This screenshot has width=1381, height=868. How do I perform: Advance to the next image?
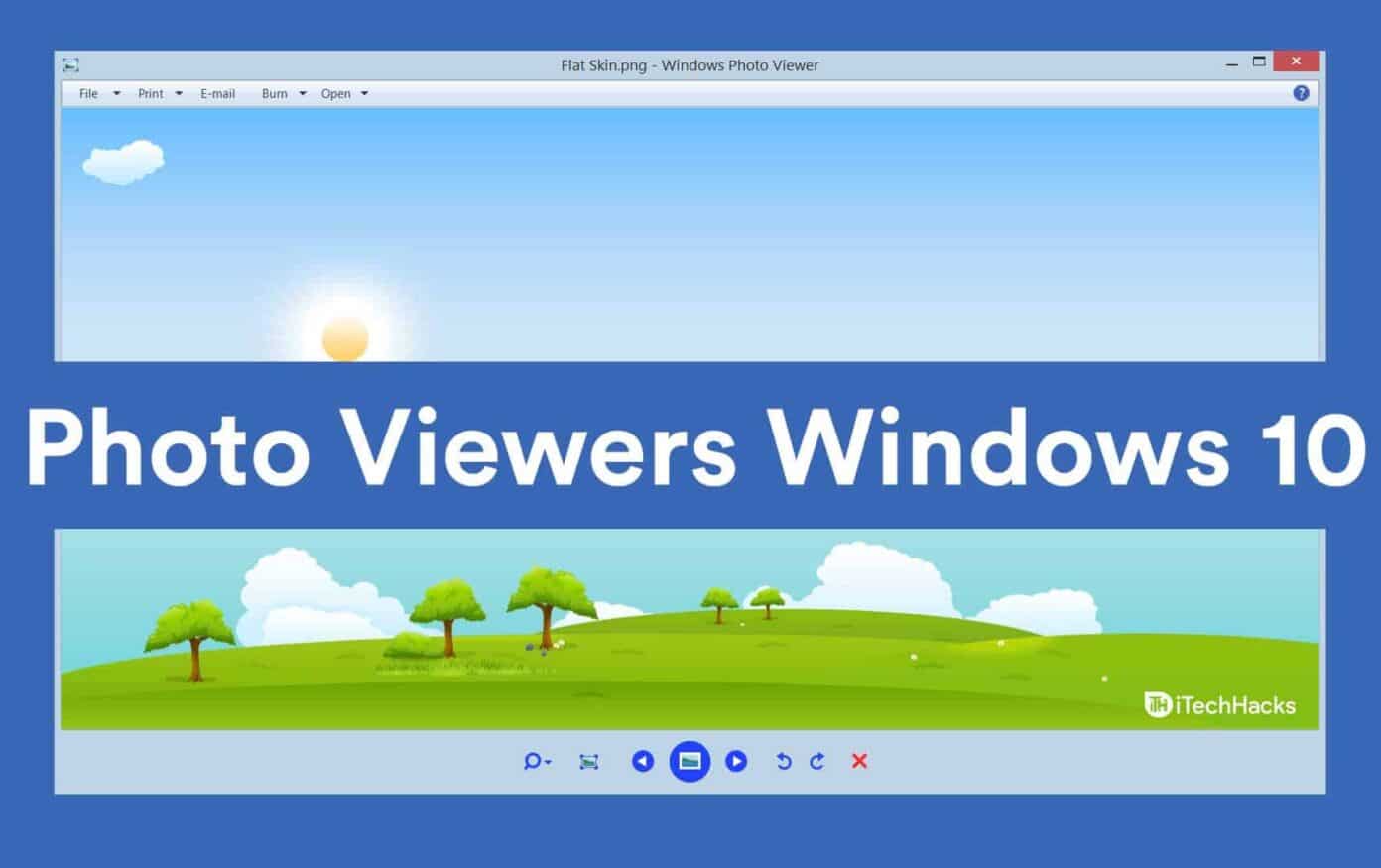736,762
